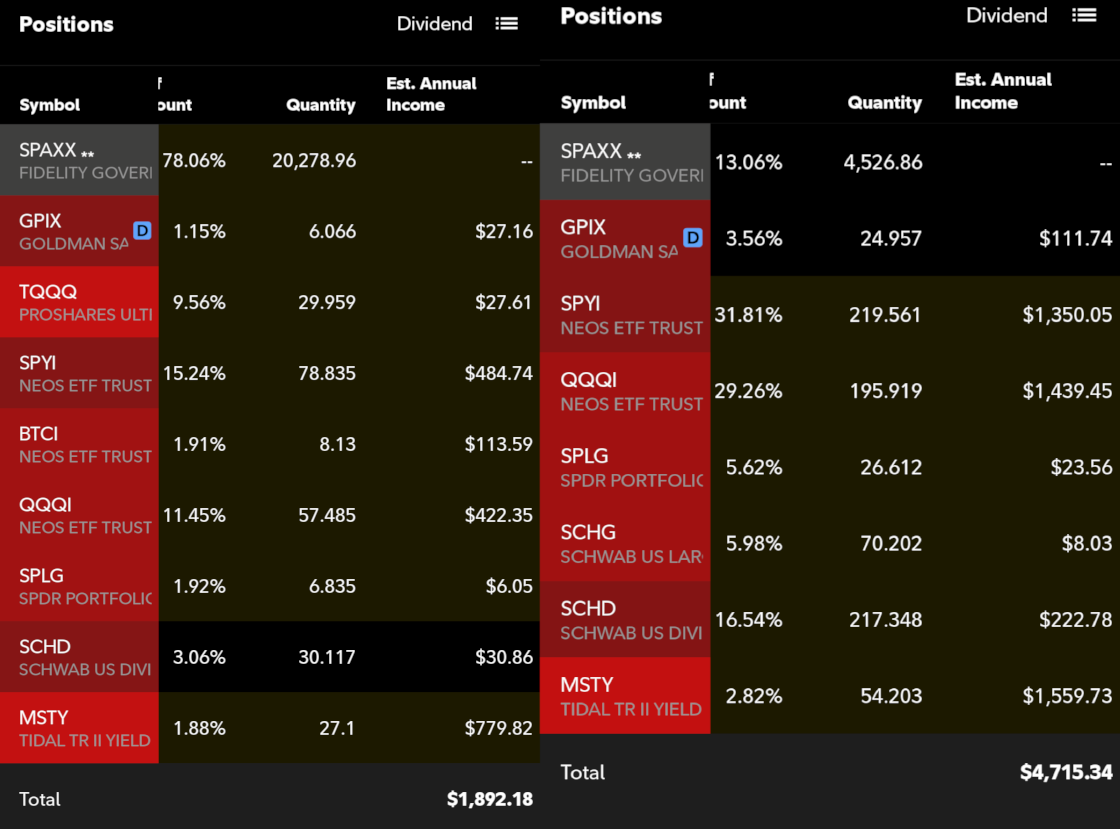Click the 29.959 TQQQ quantity

[326, 302]
